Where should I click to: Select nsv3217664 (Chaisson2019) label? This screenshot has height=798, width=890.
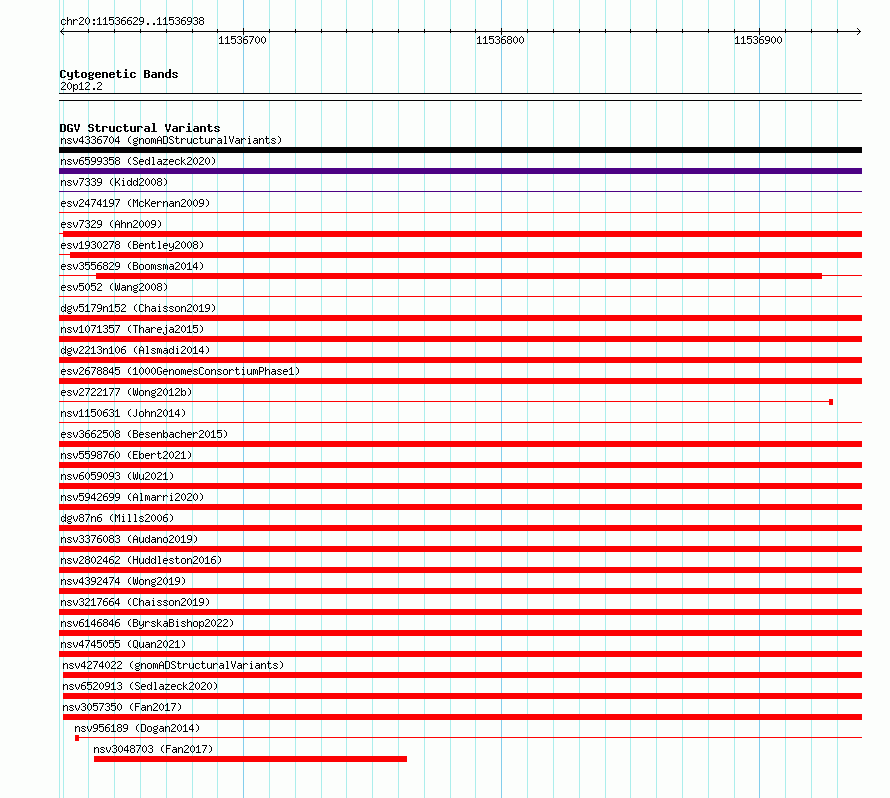135,602
